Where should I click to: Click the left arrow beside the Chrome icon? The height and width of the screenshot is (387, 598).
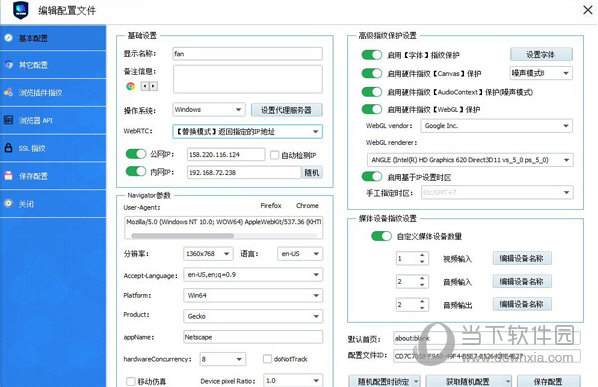coord(145,86)
